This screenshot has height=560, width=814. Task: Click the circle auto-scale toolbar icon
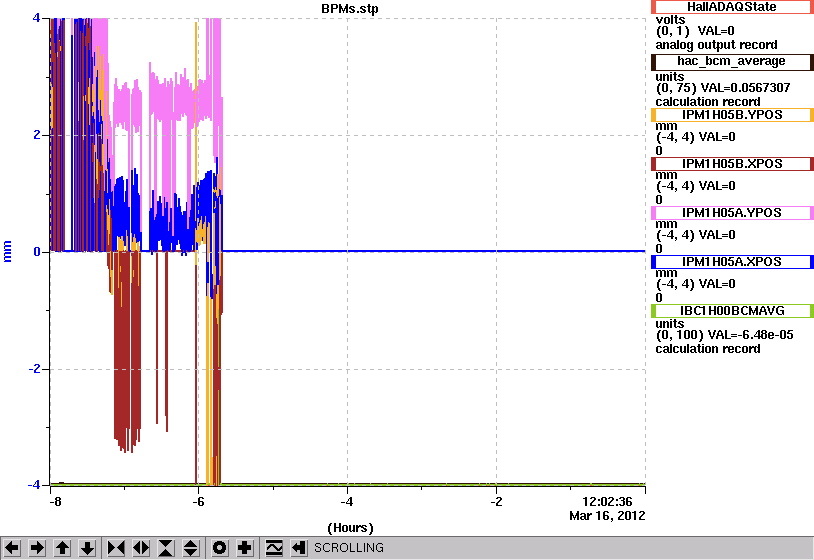point(220,548)
